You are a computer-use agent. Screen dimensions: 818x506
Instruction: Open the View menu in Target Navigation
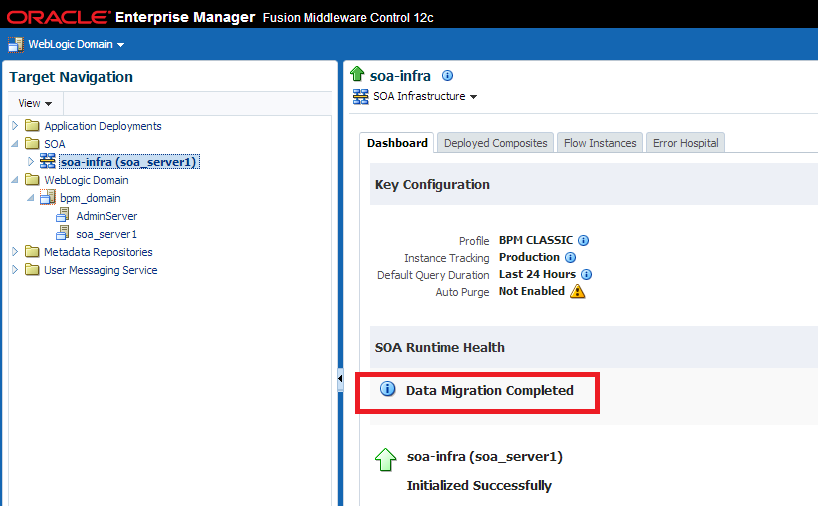[x=35, y=103]
